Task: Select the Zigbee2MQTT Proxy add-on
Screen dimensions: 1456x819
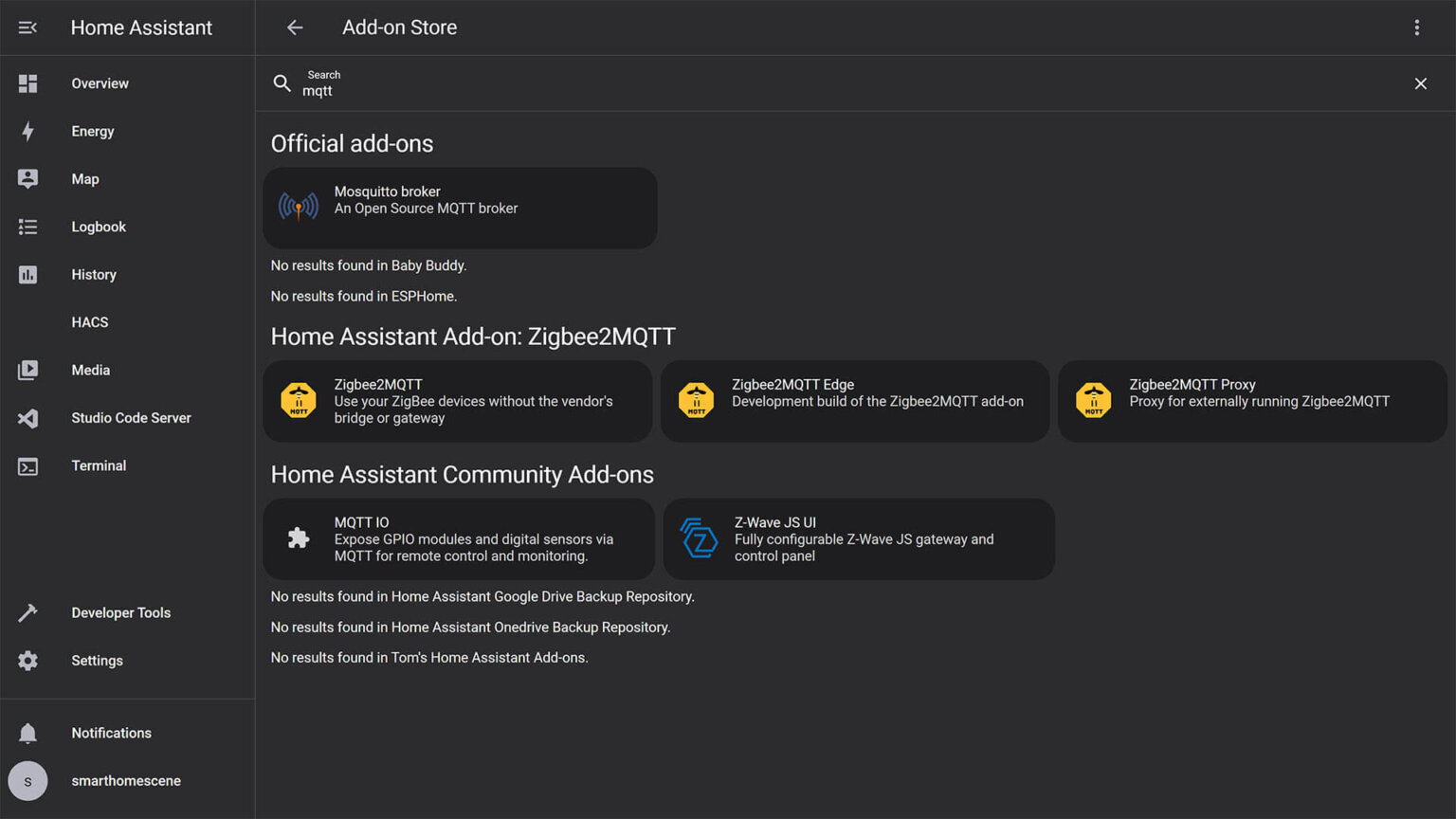Action: pos(1251,400)
